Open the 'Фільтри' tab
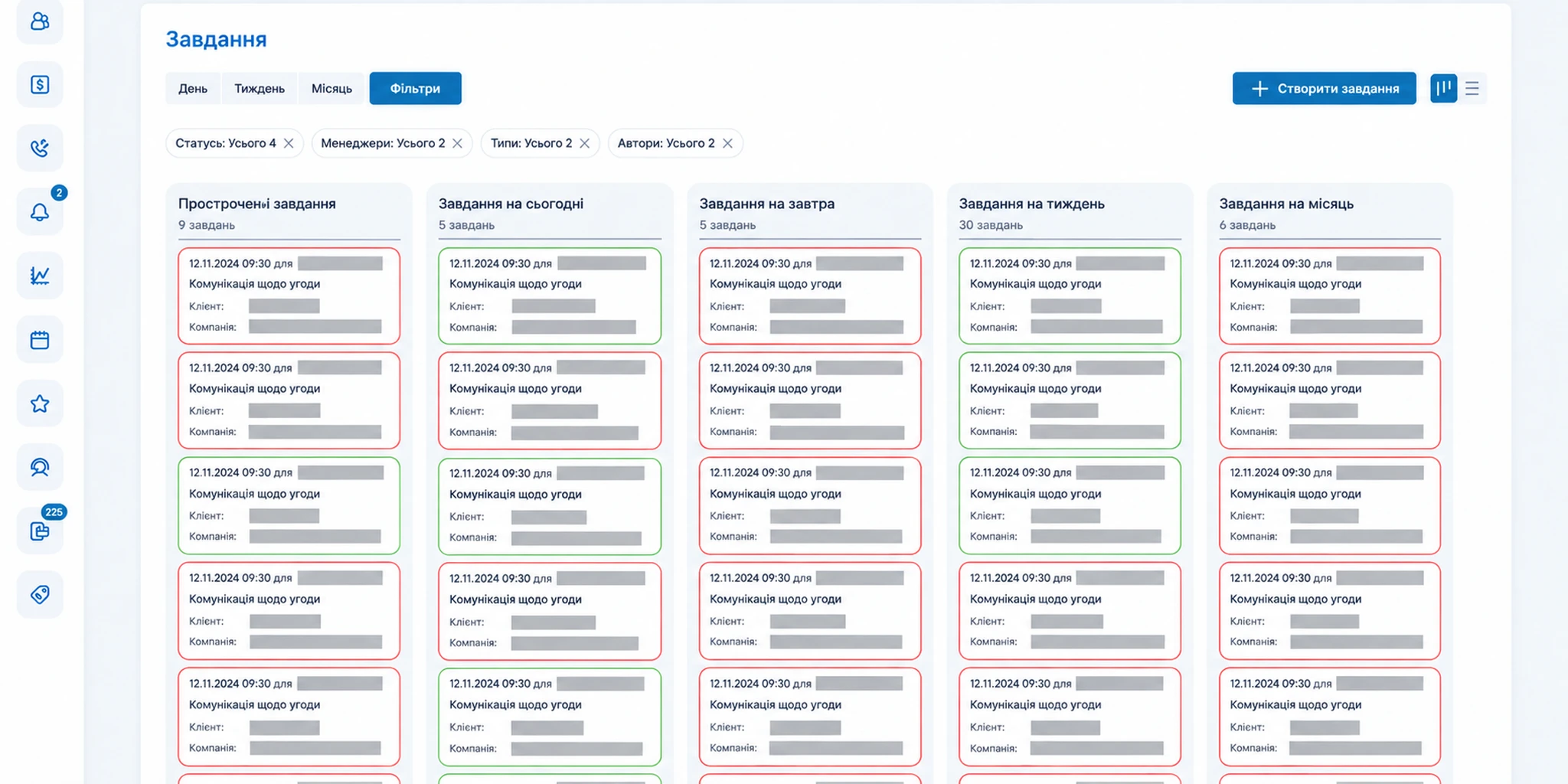Viewport: 1568px width, 784px height. (415, 88)
